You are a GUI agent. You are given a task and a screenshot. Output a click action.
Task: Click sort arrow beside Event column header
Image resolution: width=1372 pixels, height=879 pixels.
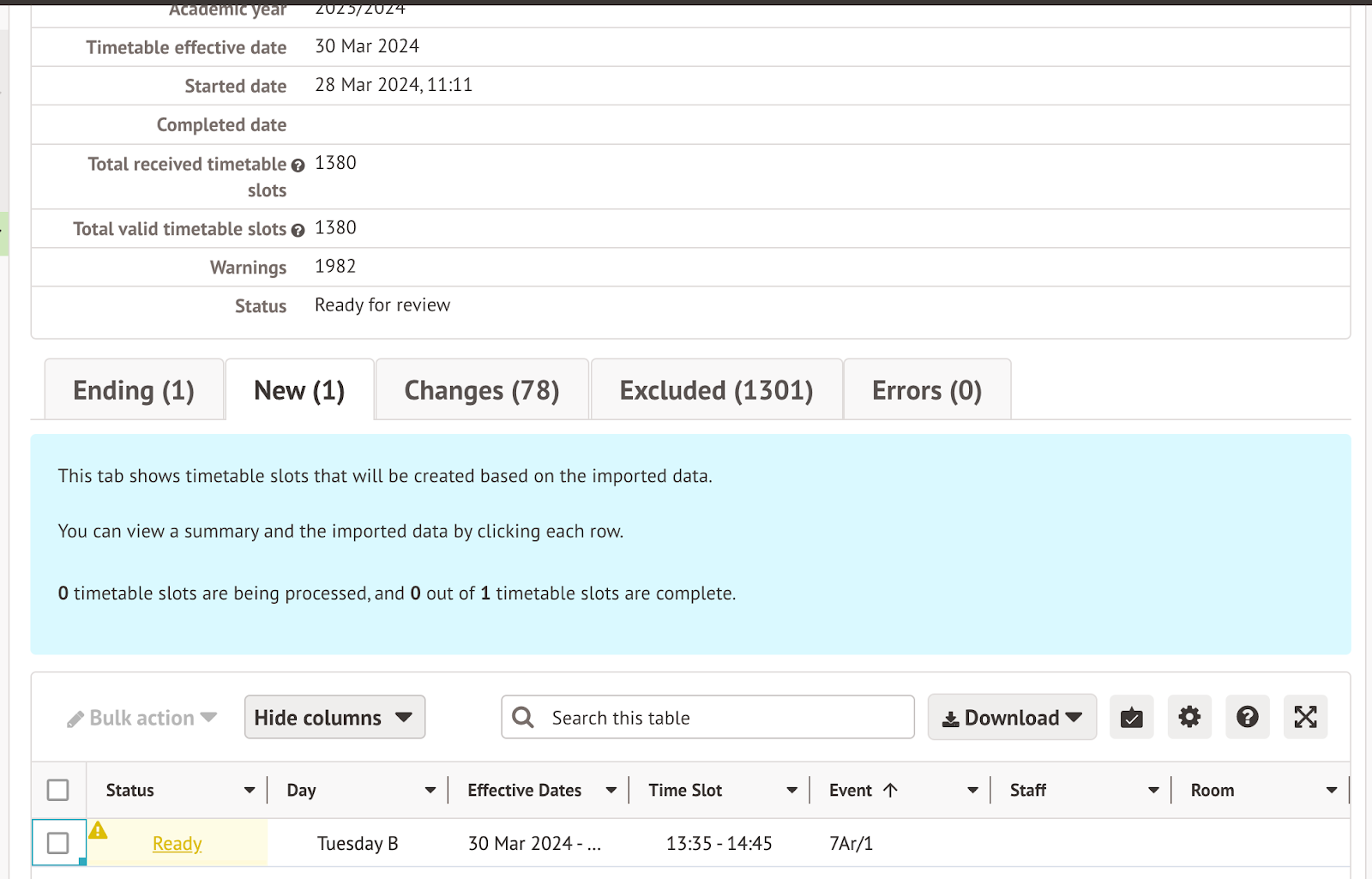pos(891,790)
